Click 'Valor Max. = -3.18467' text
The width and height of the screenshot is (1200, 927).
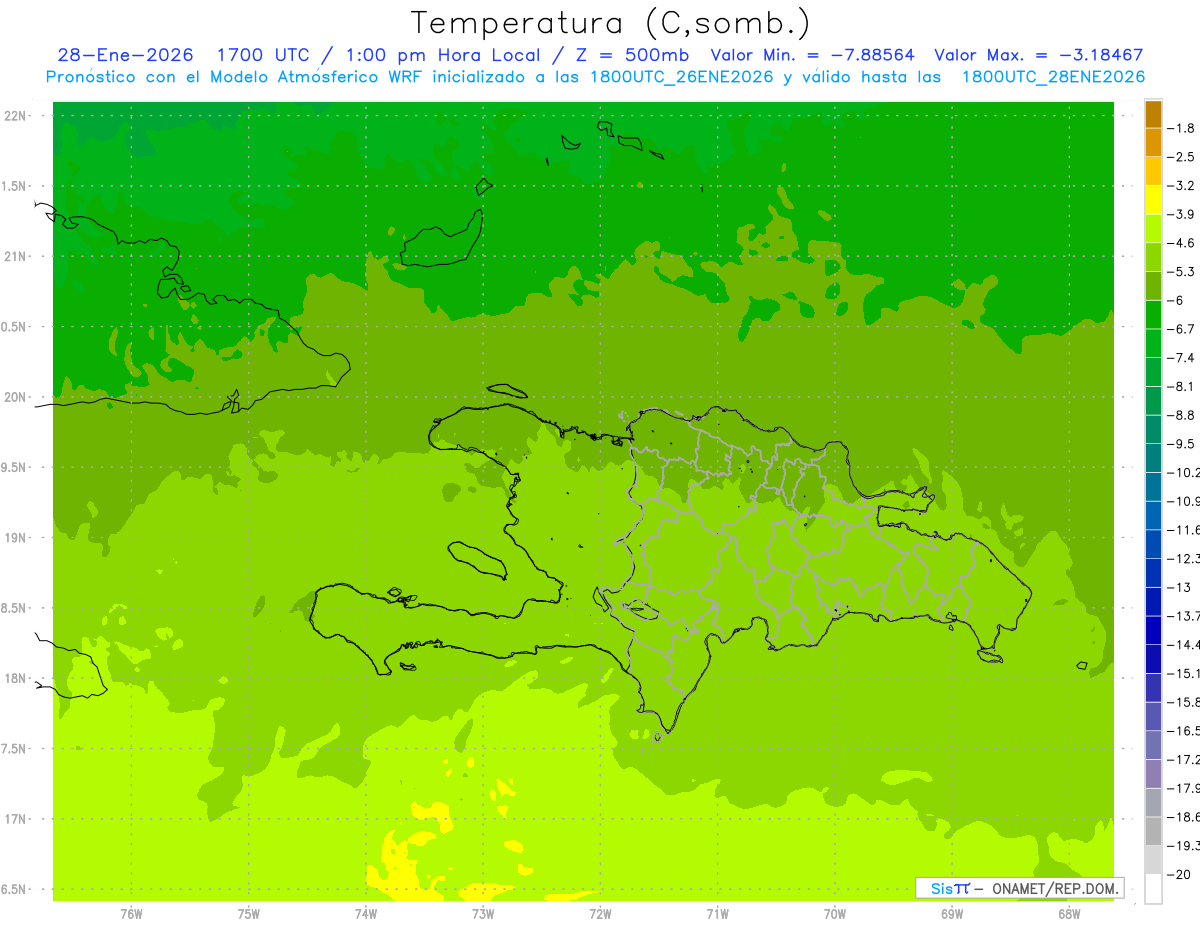point(1038,55)
